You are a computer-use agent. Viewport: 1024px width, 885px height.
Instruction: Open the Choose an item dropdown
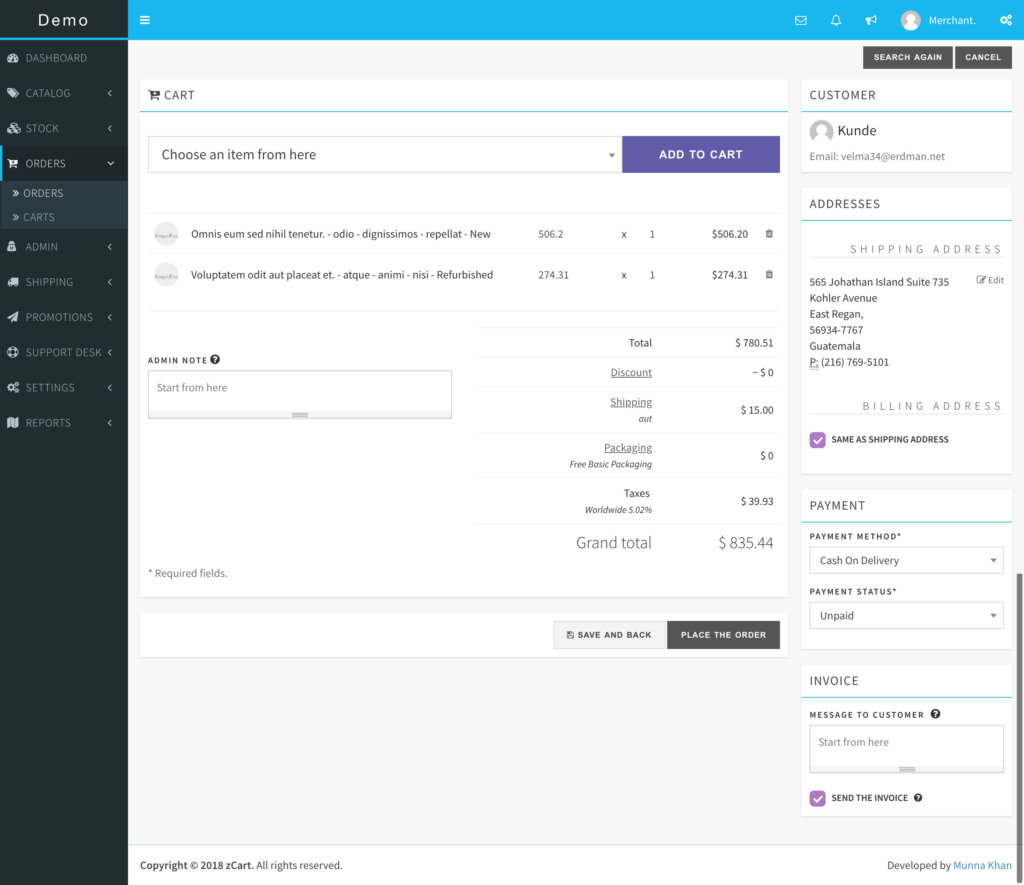click(385, 155)
